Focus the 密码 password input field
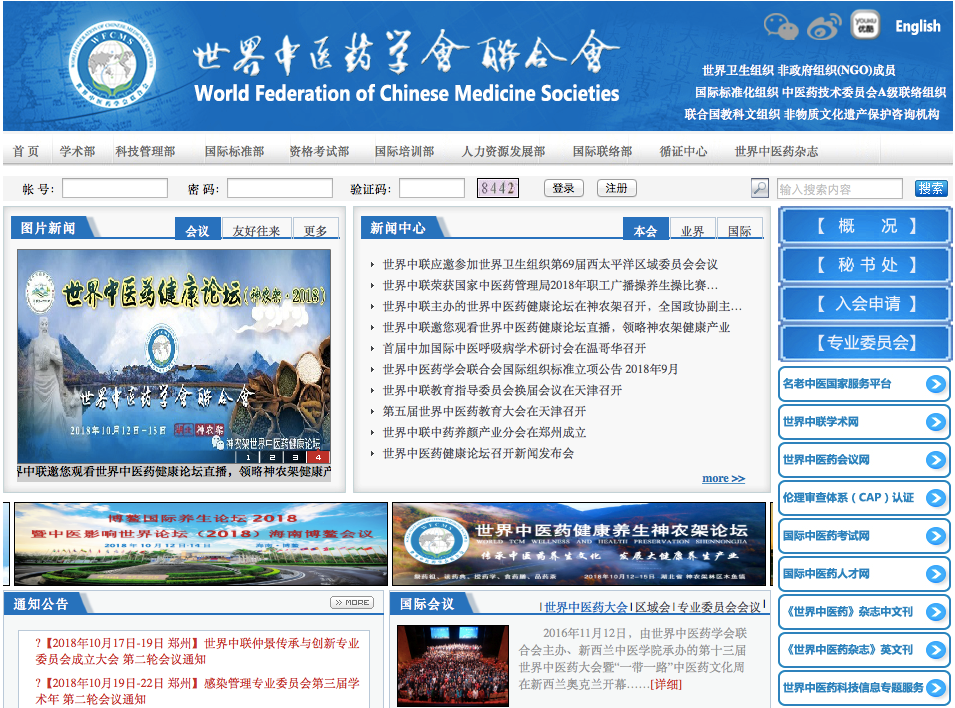Viewport: 955px width, 708px height. click(280, 188)
